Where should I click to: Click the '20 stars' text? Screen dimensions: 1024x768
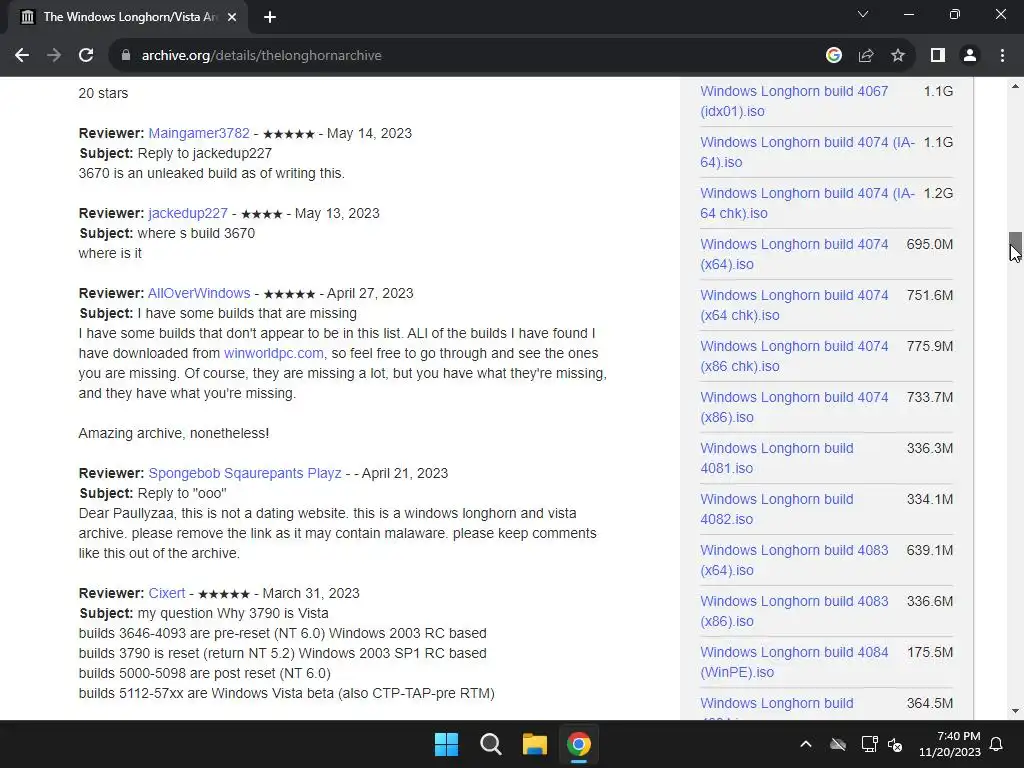[103, 93]
